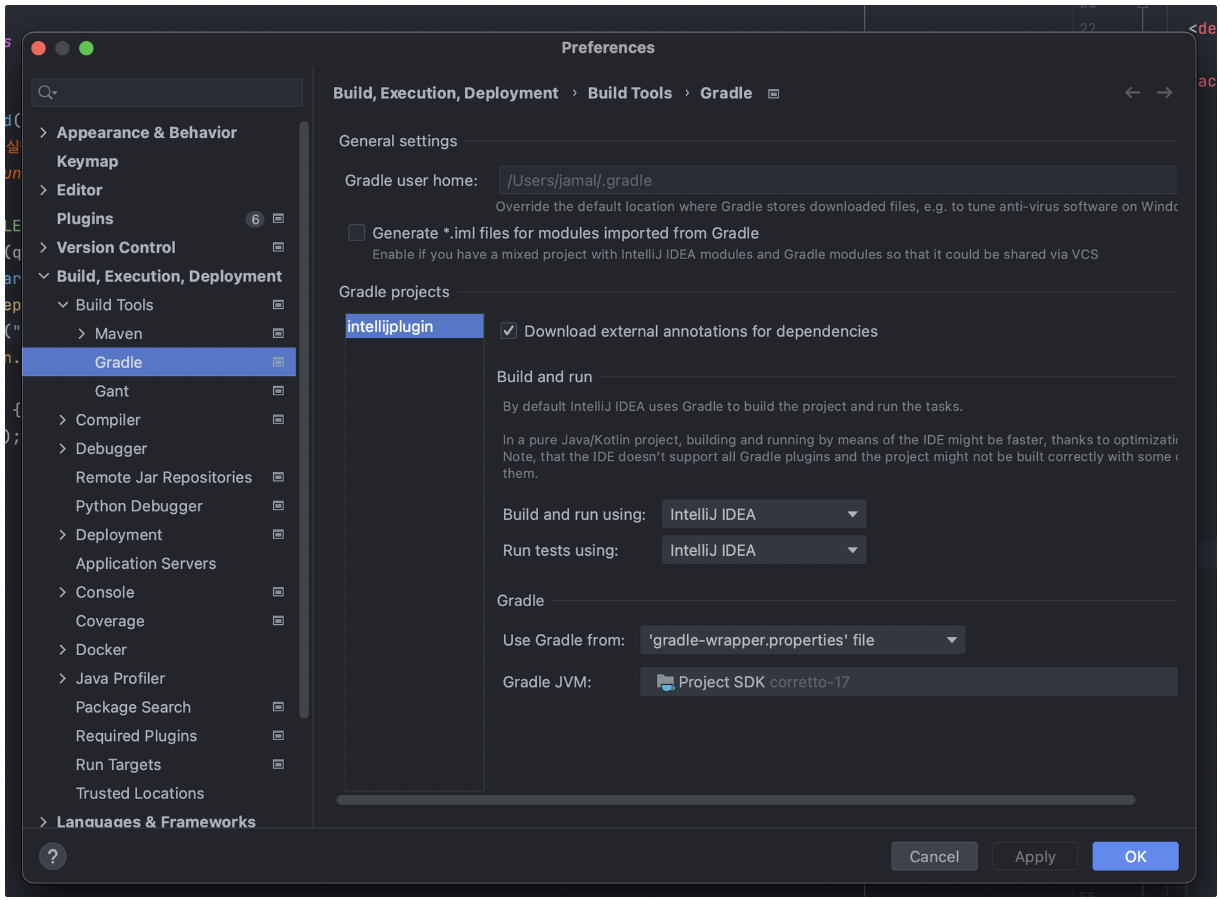The image size is (1220, 900).
Task: Click the search magnifier icon in Preferences
Action: point(45,93)
